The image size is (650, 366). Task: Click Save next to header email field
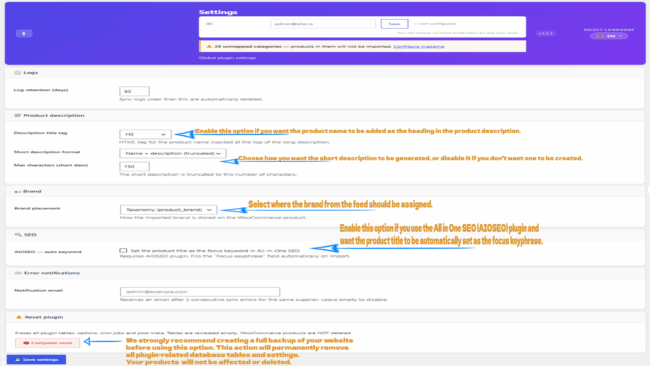394,24
